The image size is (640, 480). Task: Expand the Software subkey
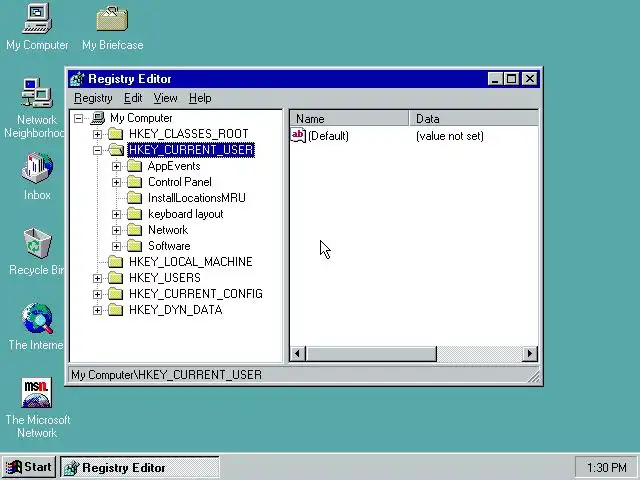(x=116, y=246)
